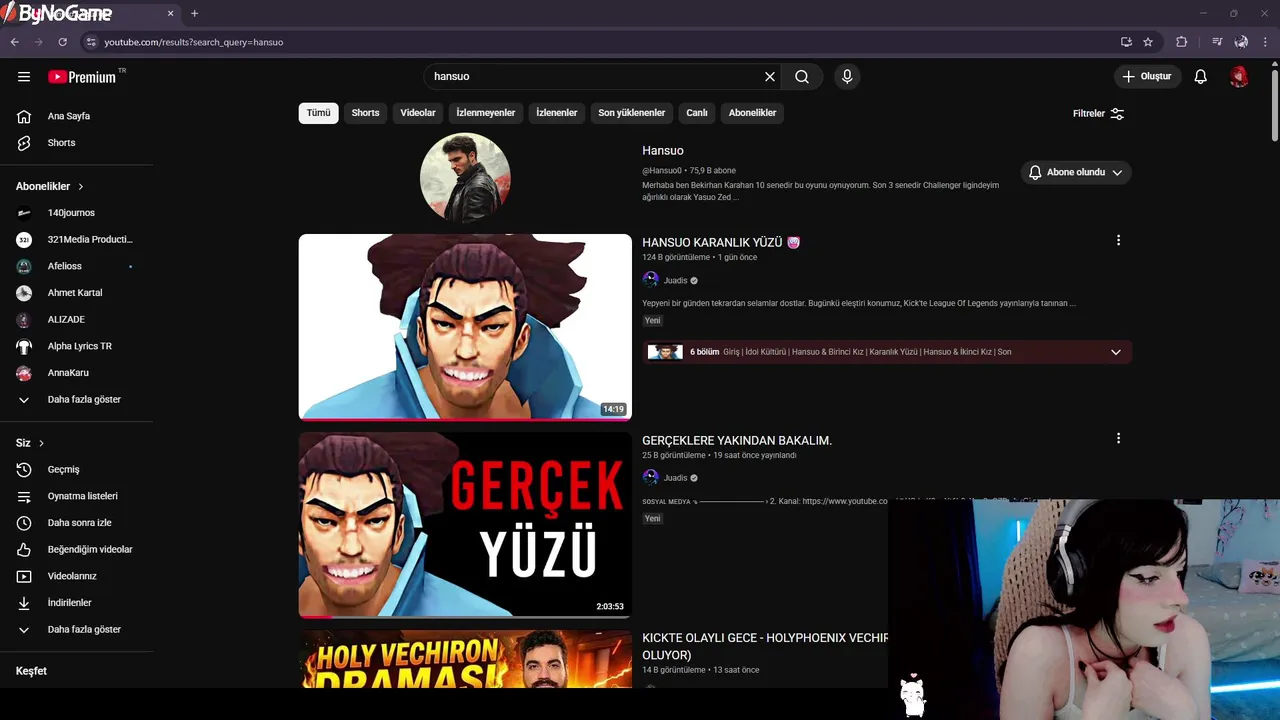Open the GERÇEKLERE YAKINDAN BAKALIM title

pyautogui.click(x=737, y=441)
